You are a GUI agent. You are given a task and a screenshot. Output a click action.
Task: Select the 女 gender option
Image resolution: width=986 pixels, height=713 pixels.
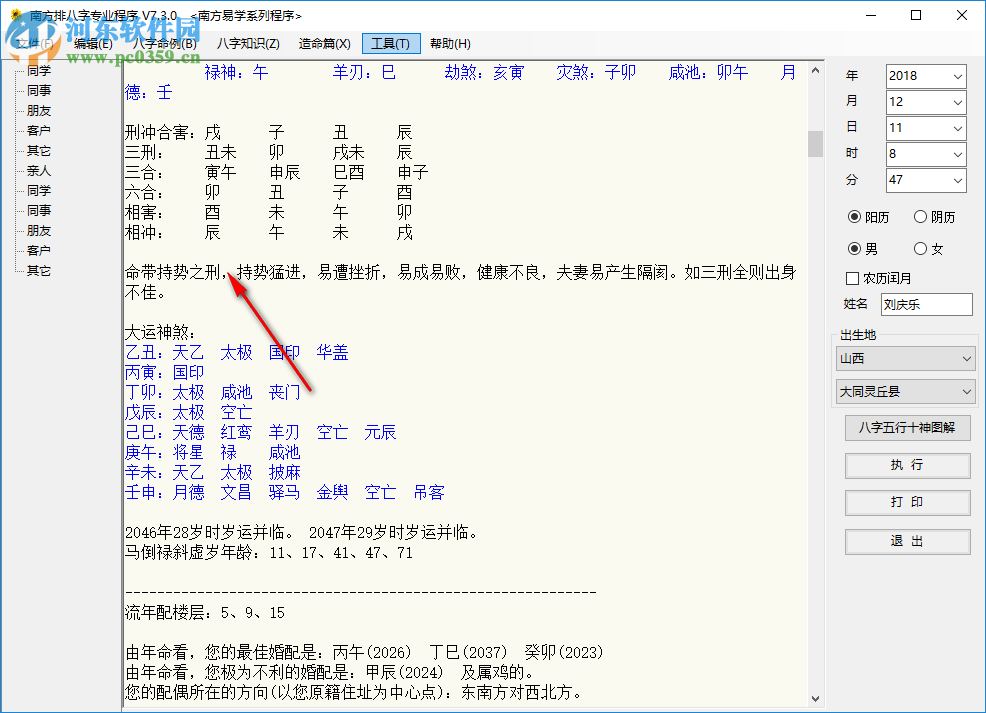click(920, 248)
